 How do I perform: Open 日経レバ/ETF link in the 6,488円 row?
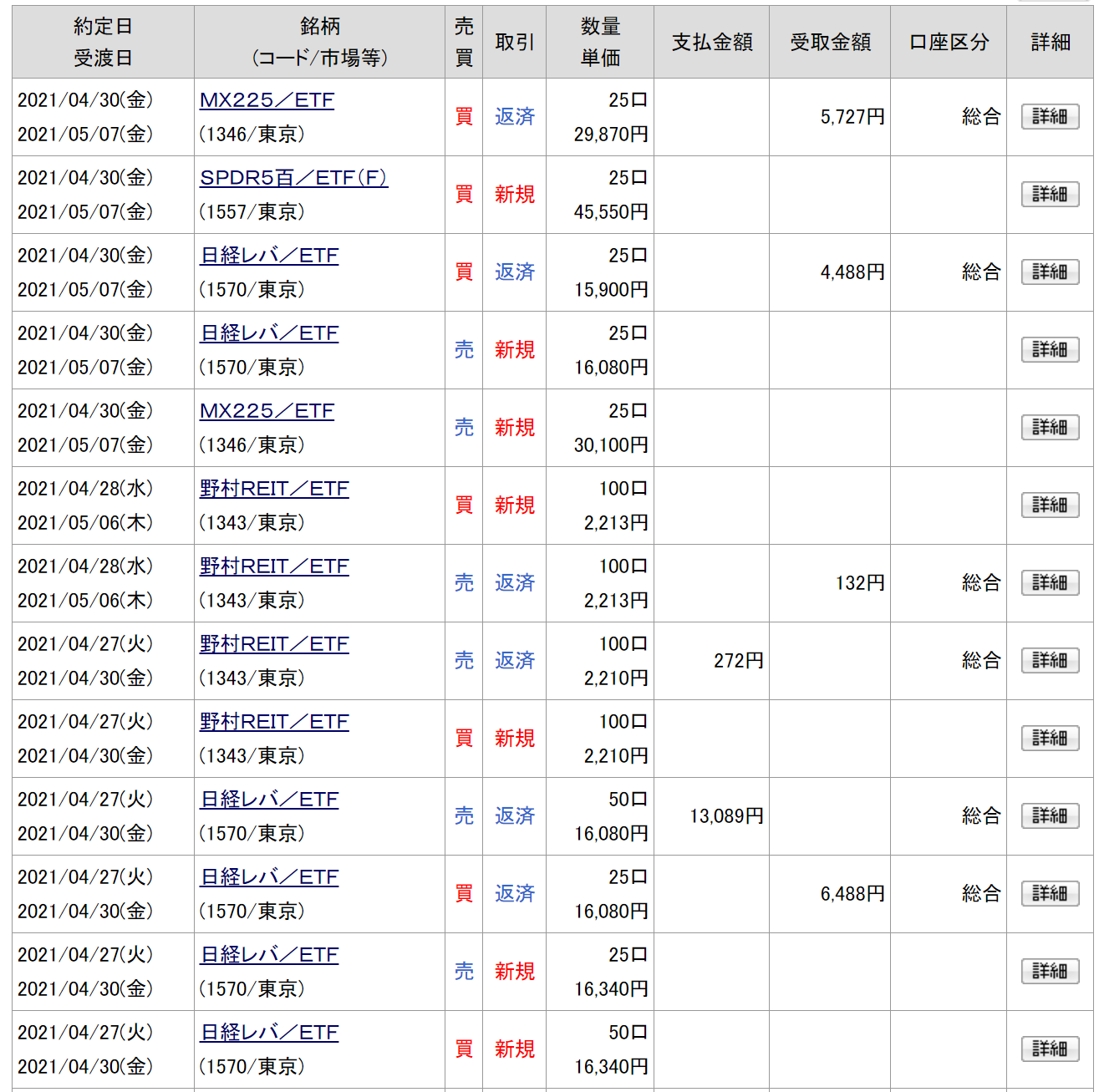pyautogui.click(x=269, y=877)
